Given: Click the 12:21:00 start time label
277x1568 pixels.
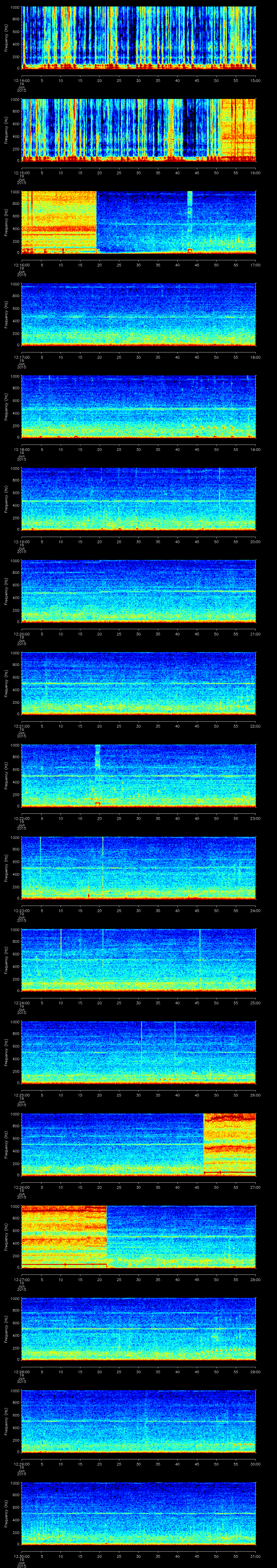Looking at the screenshot, I should click(21, 726).
